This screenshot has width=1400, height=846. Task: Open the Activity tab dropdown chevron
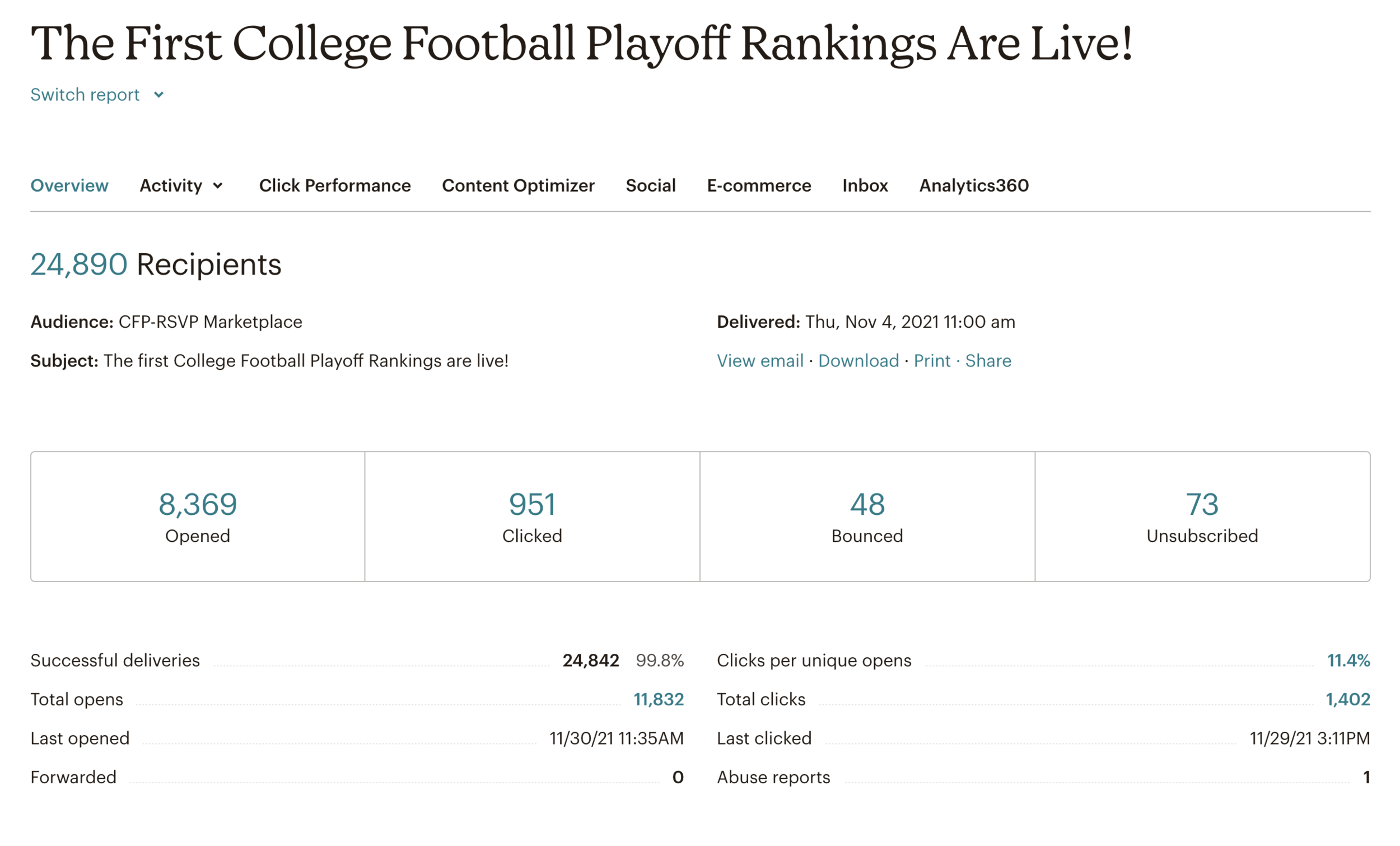pos(218,186)
